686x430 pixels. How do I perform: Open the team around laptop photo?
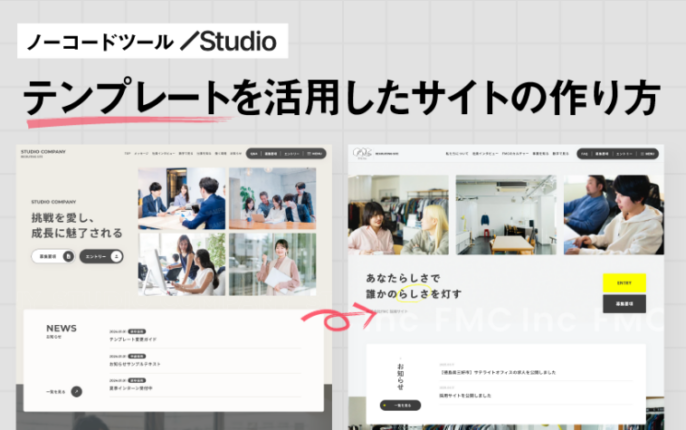pos(272,199)
